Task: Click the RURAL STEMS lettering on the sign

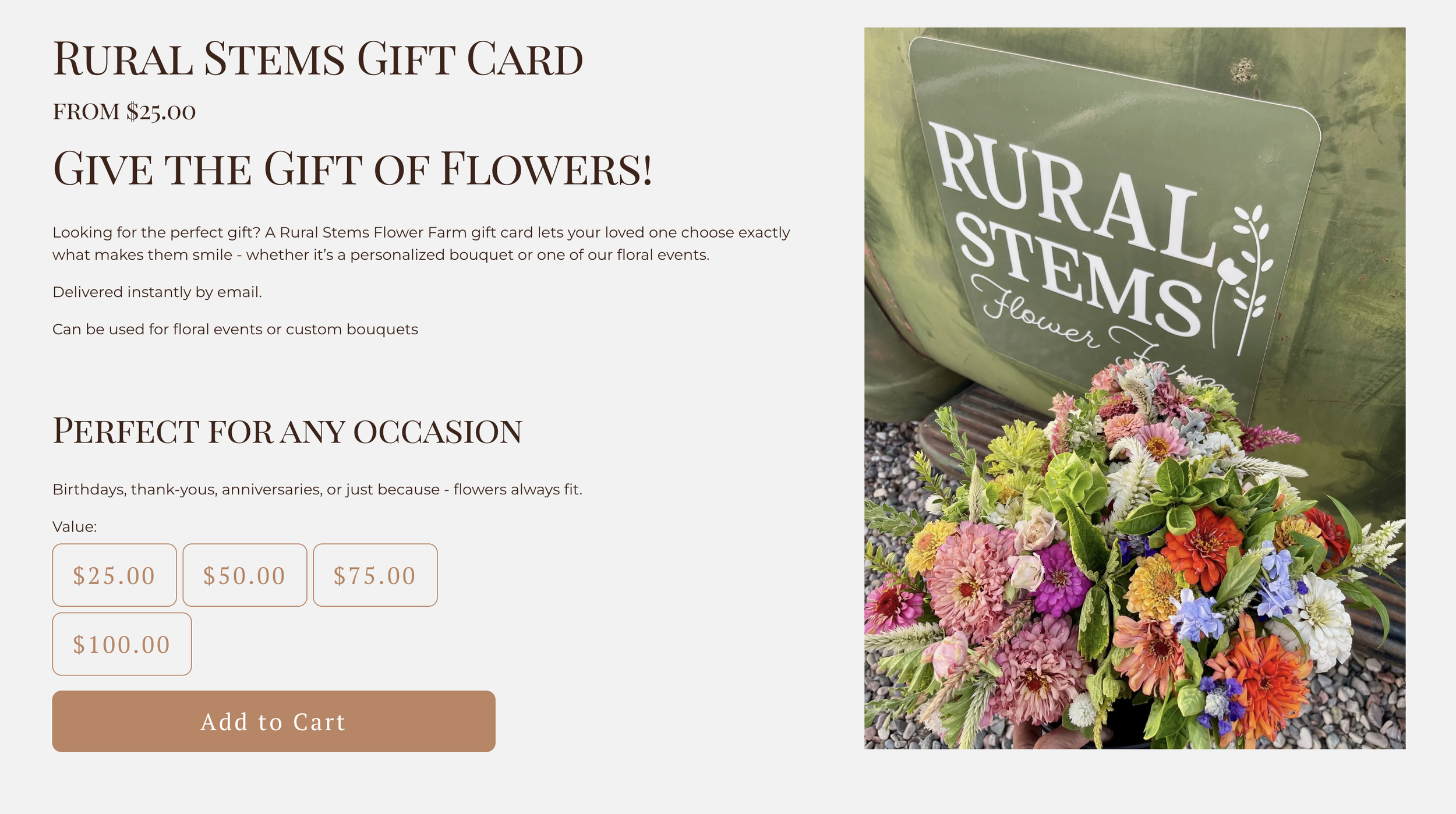Action: point(1072,227)
